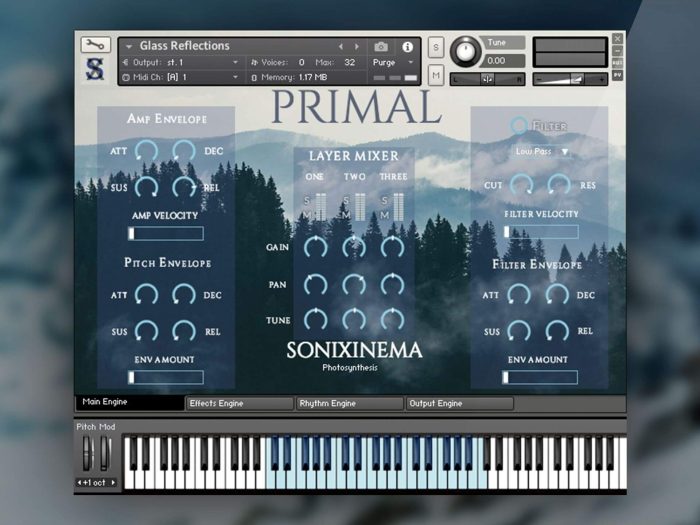The image size is (700, 525).
Task: Click the output volume slider in the header
Action: 570,79
